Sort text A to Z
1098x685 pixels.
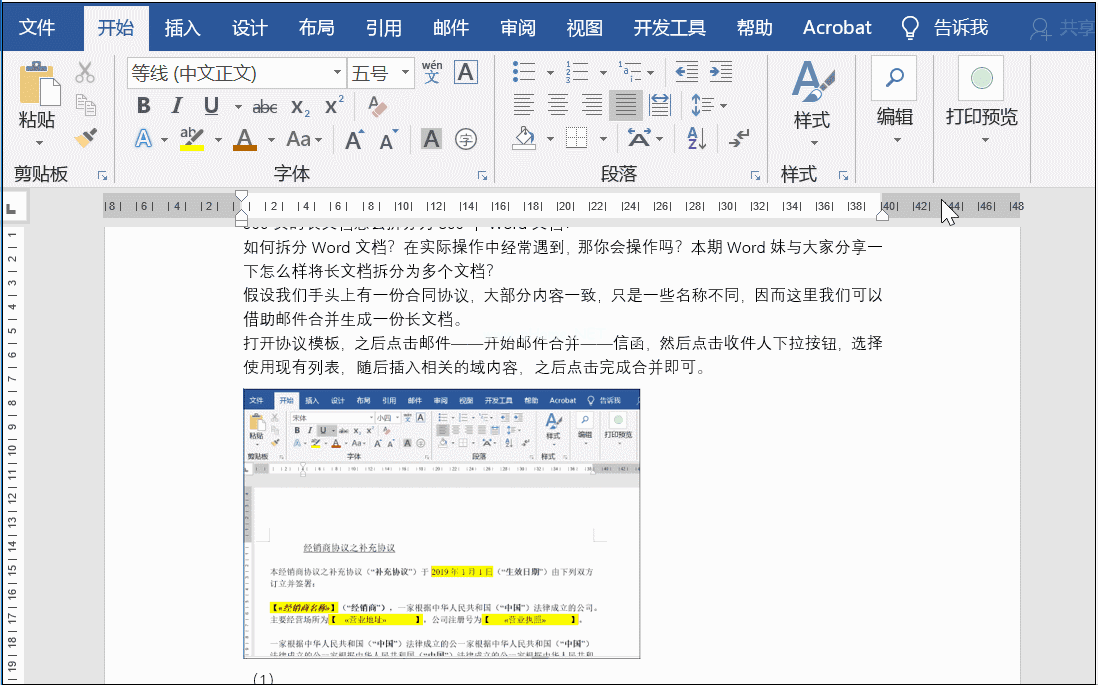(696, 139)
